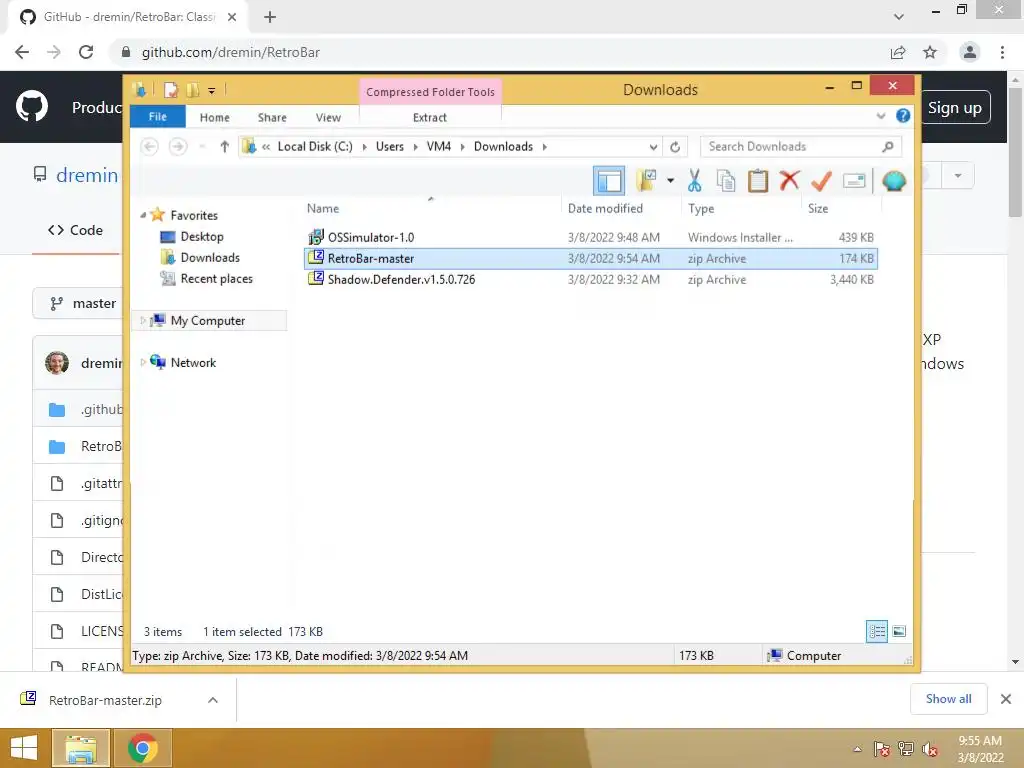This screenshot has width=1024, height=768.
Task: Expand the ribbon with the chevron
Action: coord(880,116)
